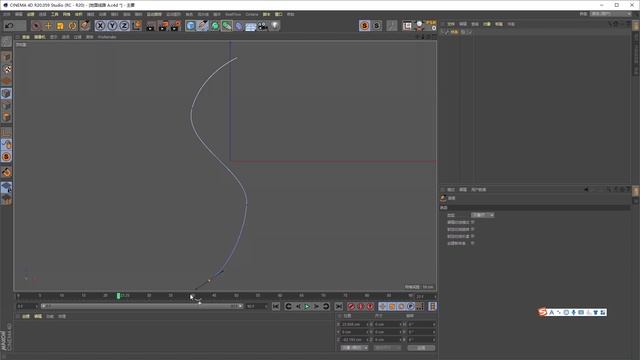Open Edit Render Settings icon
Screen dimensions: 640x360
pyautogui.click(x=176, y=26)
